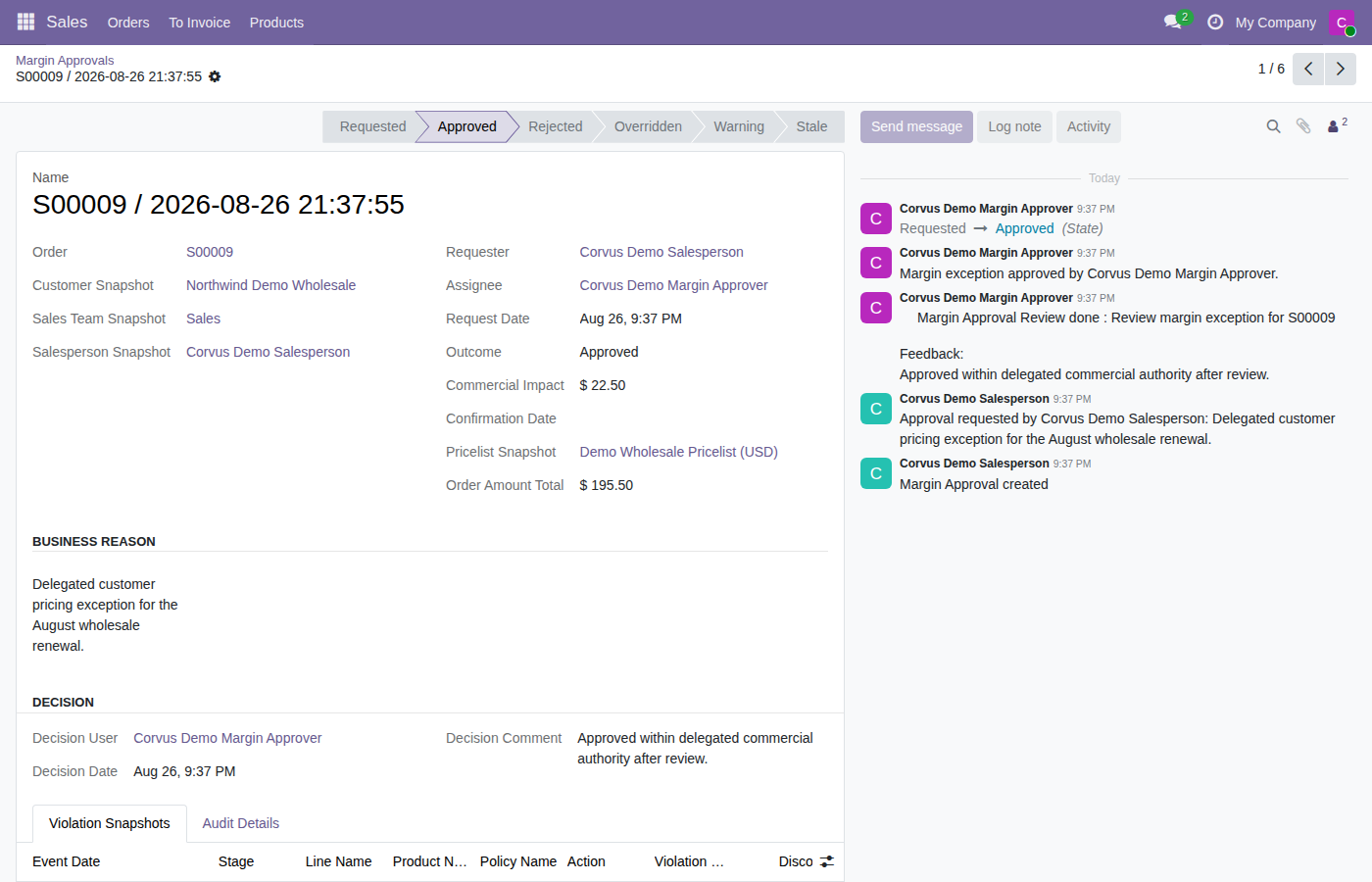Image resolution: width=1372 pixels, height=882 pixels.
Task: Open the Orders menu
Action: [x=128, y=23]
